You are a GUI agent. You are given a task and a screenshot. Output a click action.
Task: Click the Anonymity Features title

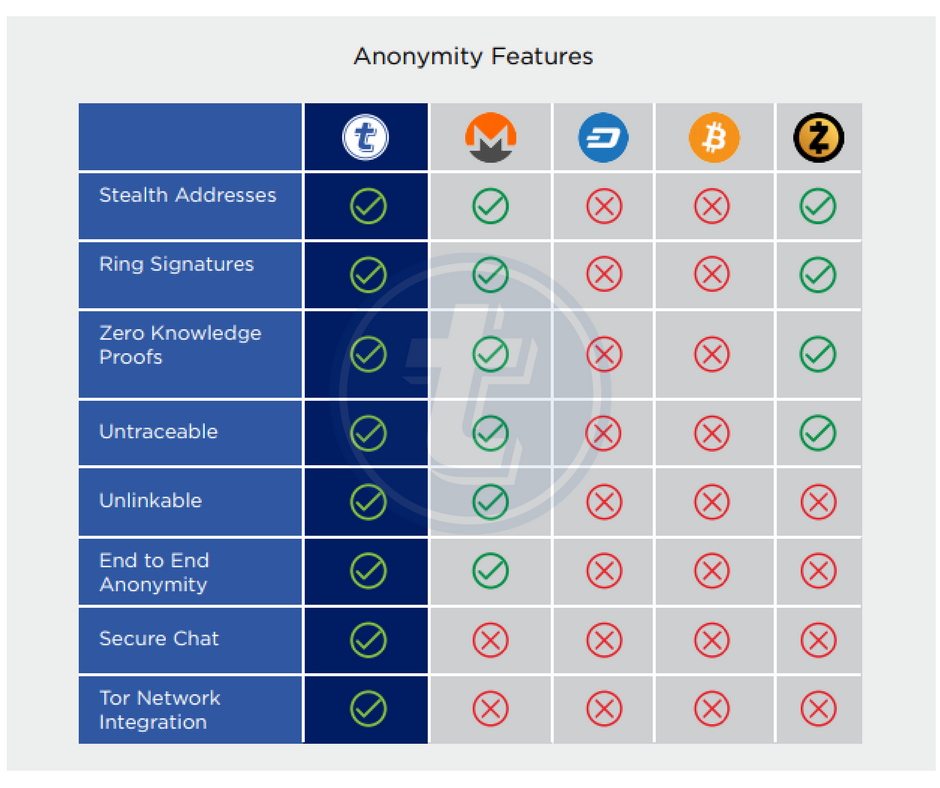(x=473, y=56)
